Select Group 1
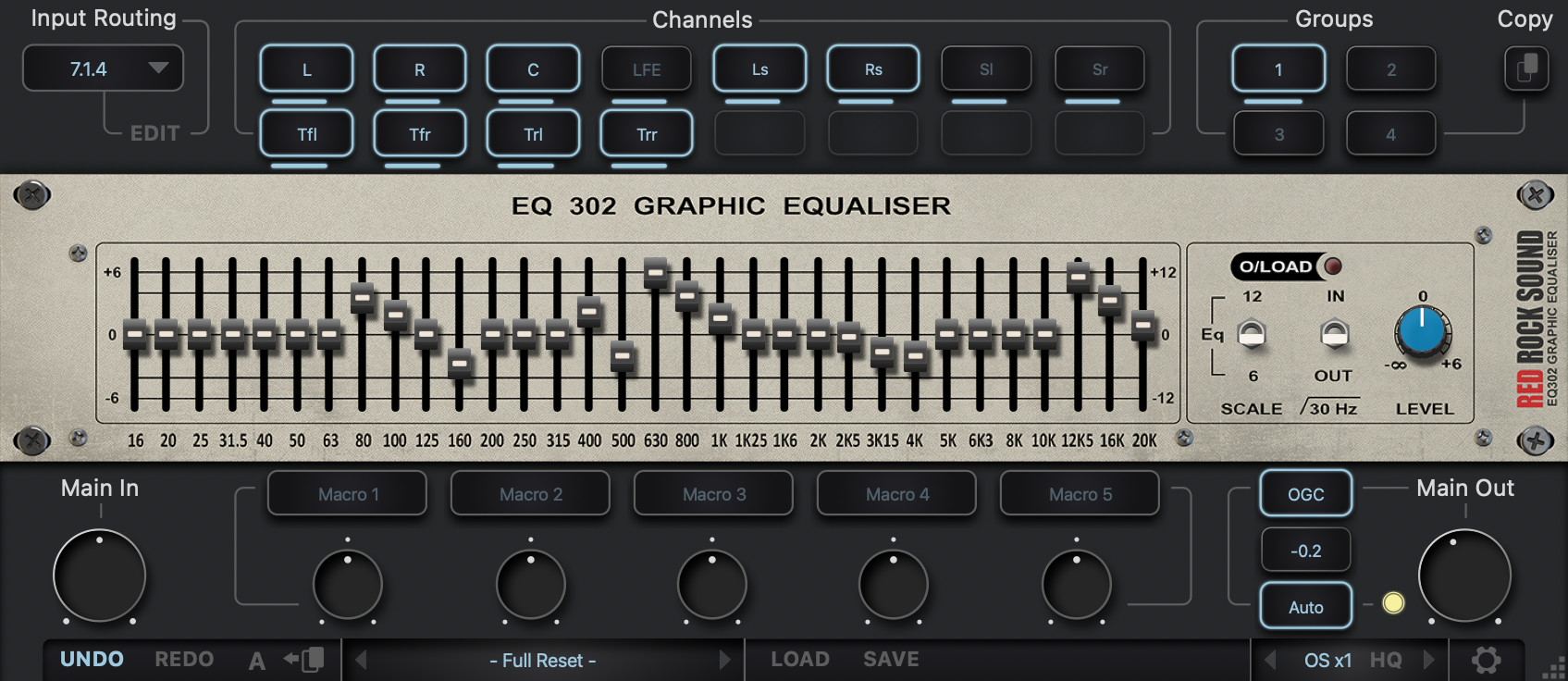 pos(1278,69)
